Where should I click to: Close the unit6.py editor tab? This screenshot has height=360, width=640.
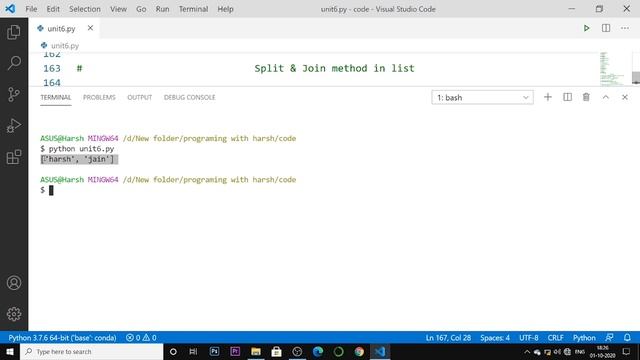click(90, 28)
